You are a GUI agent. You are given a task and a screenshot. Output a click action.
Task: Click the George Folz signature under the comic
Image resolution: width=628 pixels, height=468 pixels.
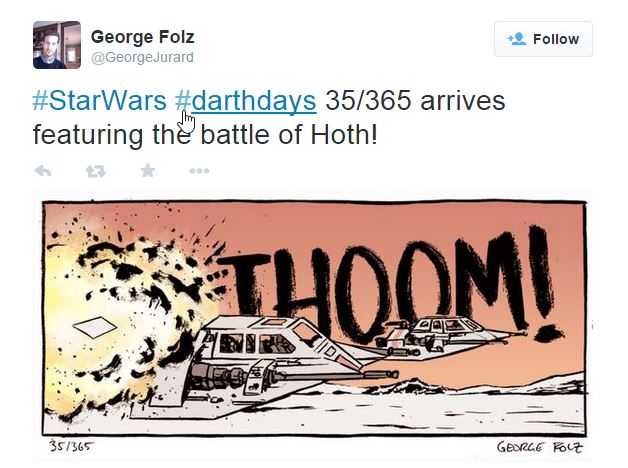pos(539,447)
